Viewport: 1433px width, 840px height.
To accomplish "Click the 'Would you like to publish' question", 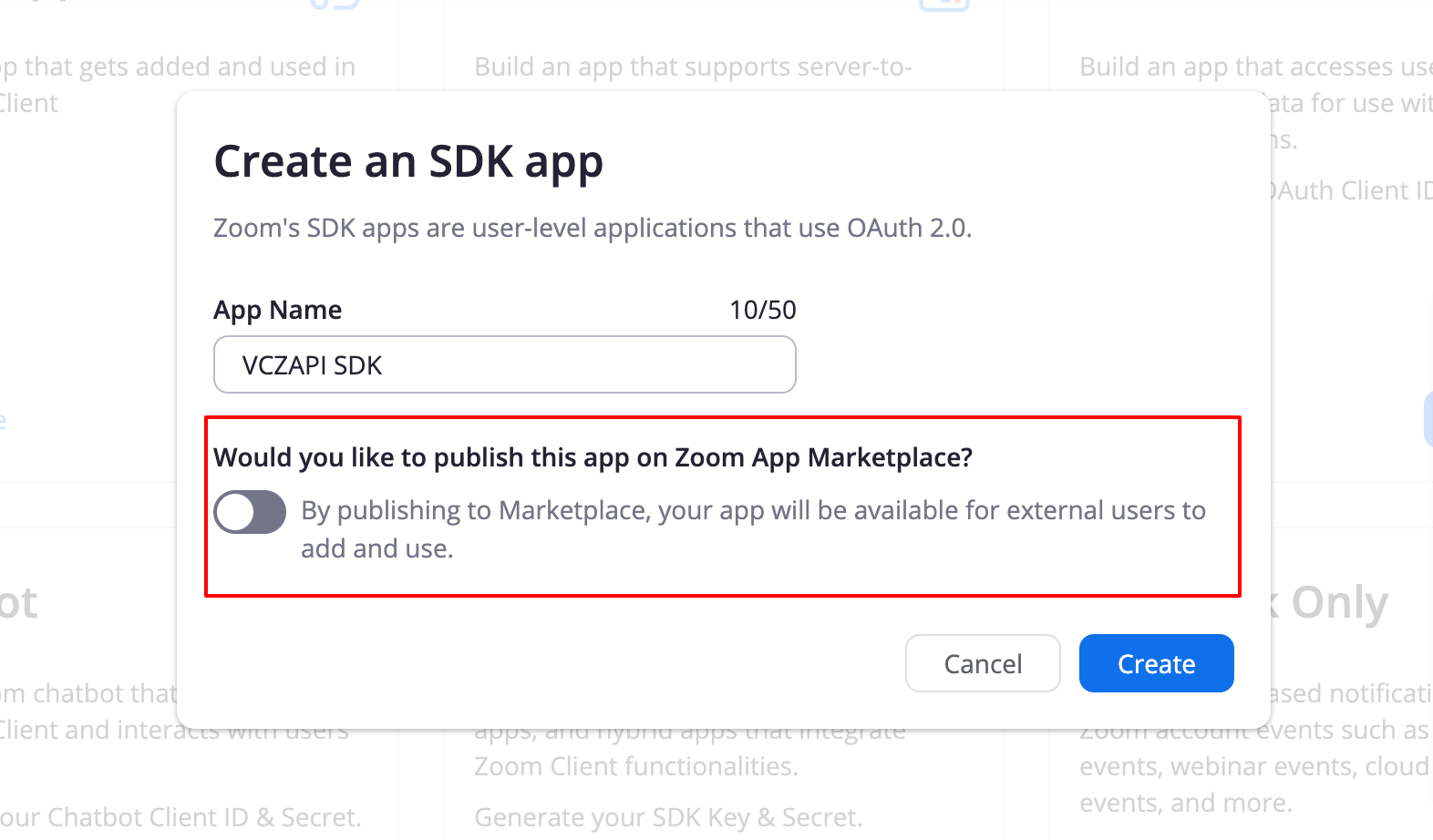I will tap(593, 457).
